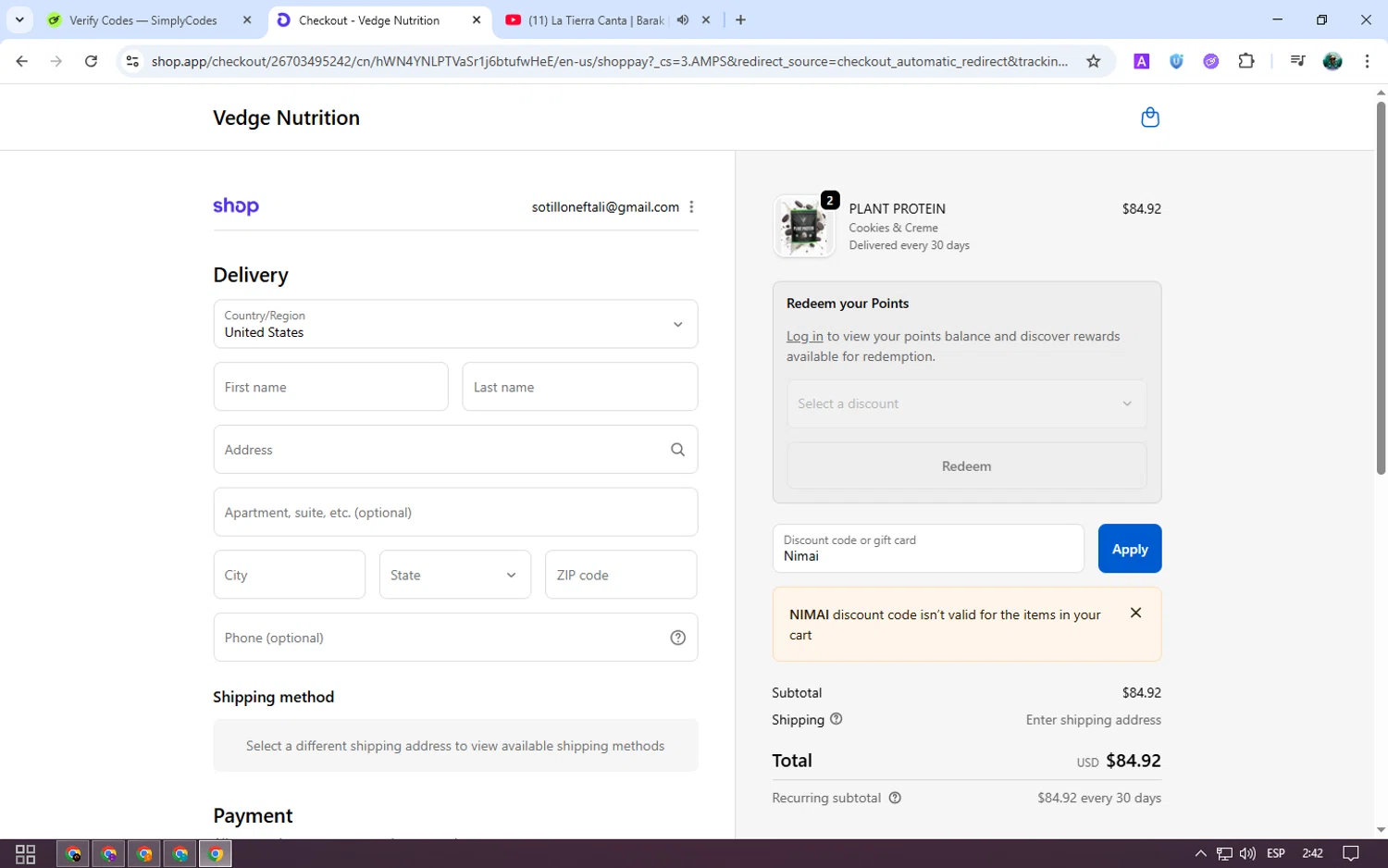Focus the First name field

click(330, 387)
